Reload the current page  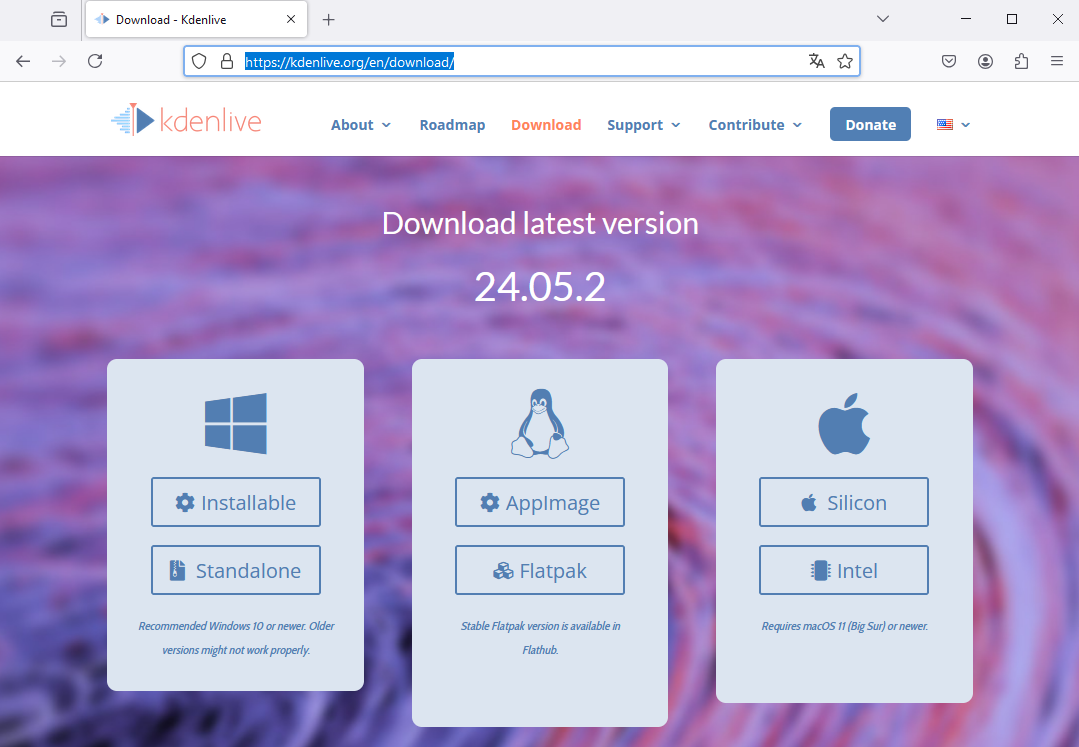pyautogui.click(x=95, y=61)
